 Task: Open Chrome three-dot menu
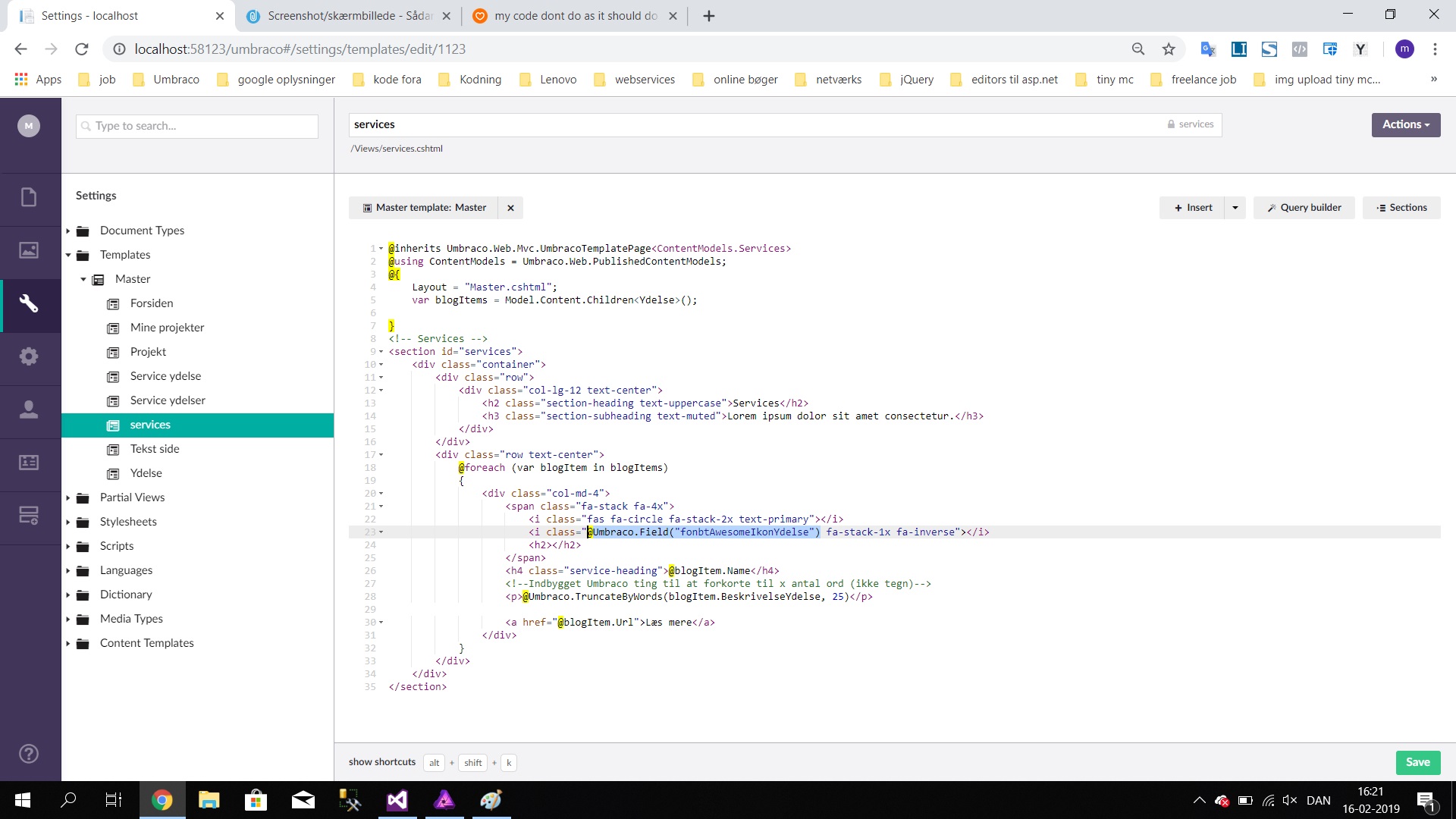tap(1435, 49)
